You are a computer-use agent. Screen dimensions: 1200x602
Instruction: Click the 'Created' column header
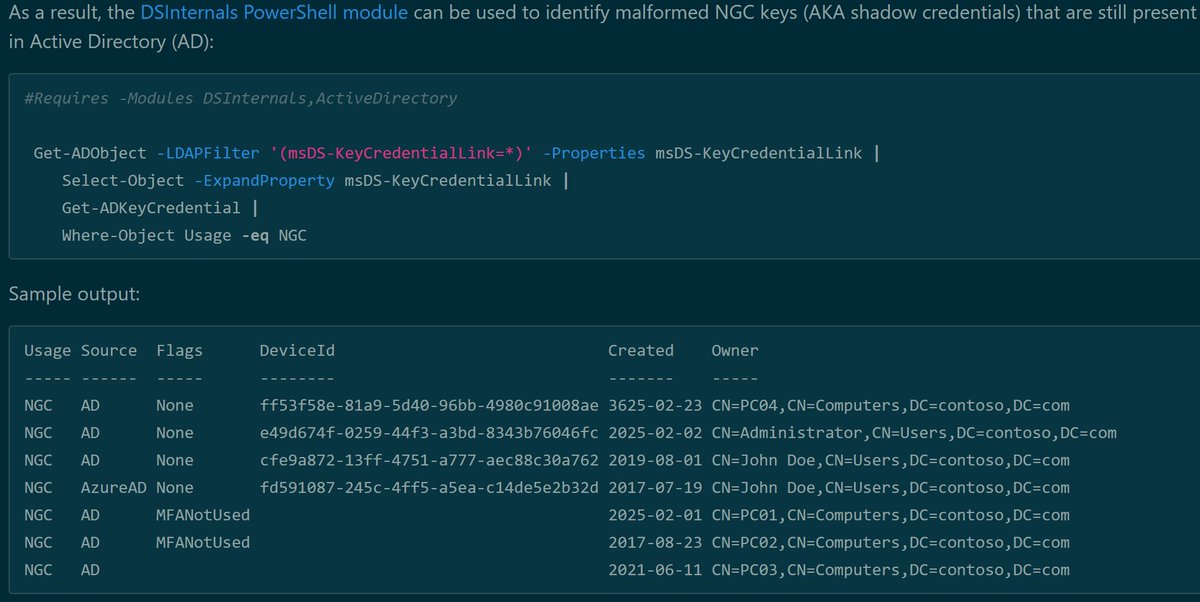click(x=641, y=350)
